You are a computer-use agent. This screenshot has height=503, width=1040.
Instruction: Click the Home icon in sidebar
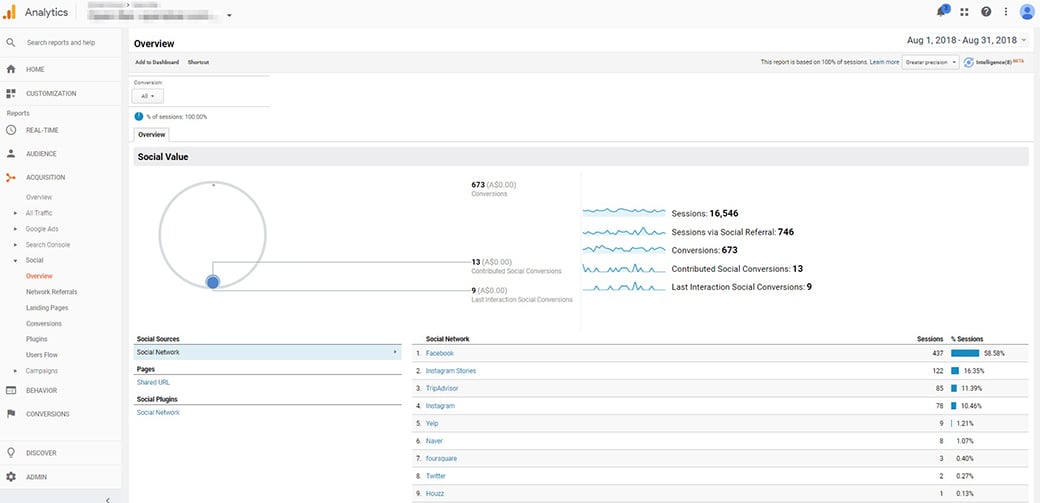11,70
